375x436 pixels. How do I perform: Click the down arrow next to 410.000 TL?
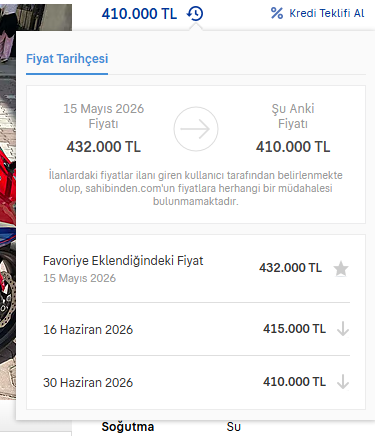(x=343, y=382)
